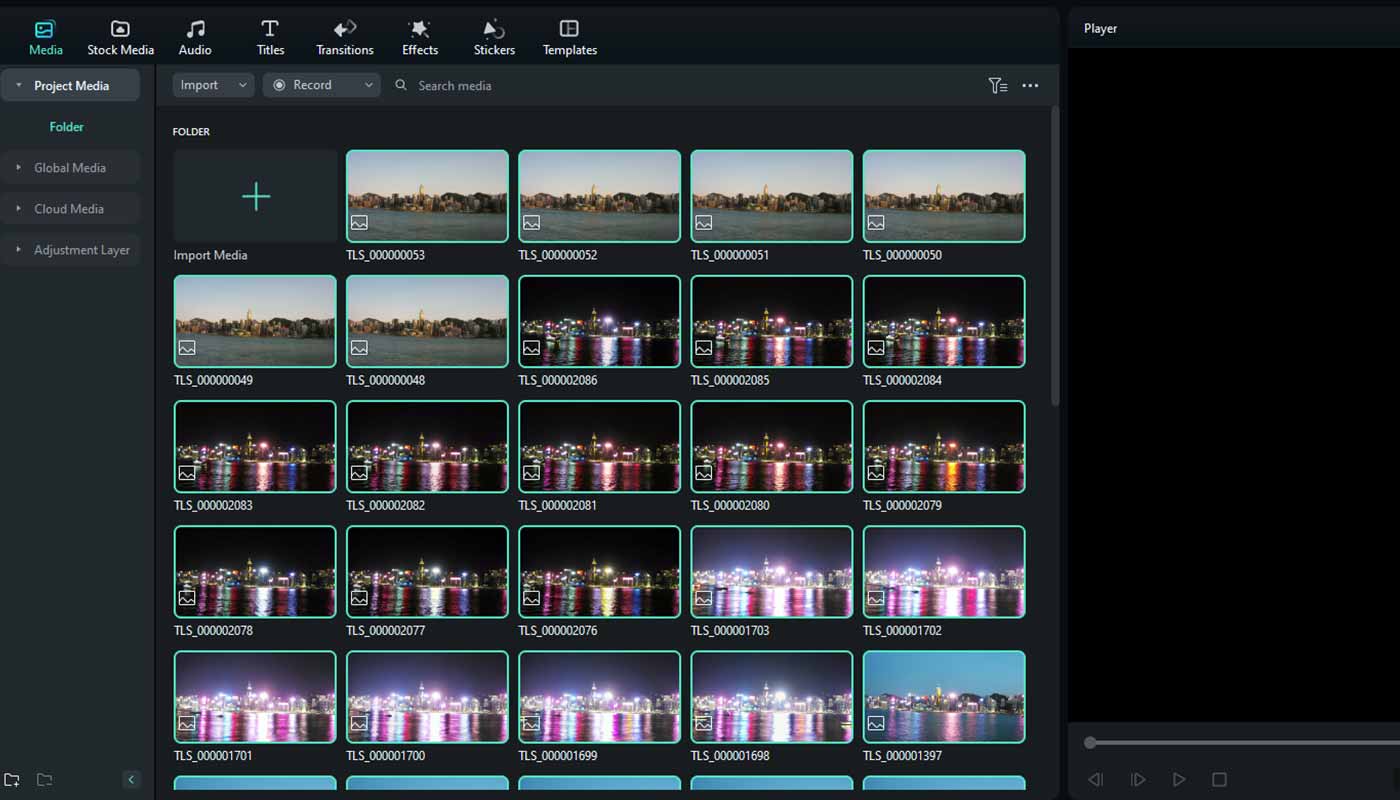Open the Templates tab
Viewport: 1400px width, 800px height.
tap(570, 38)
